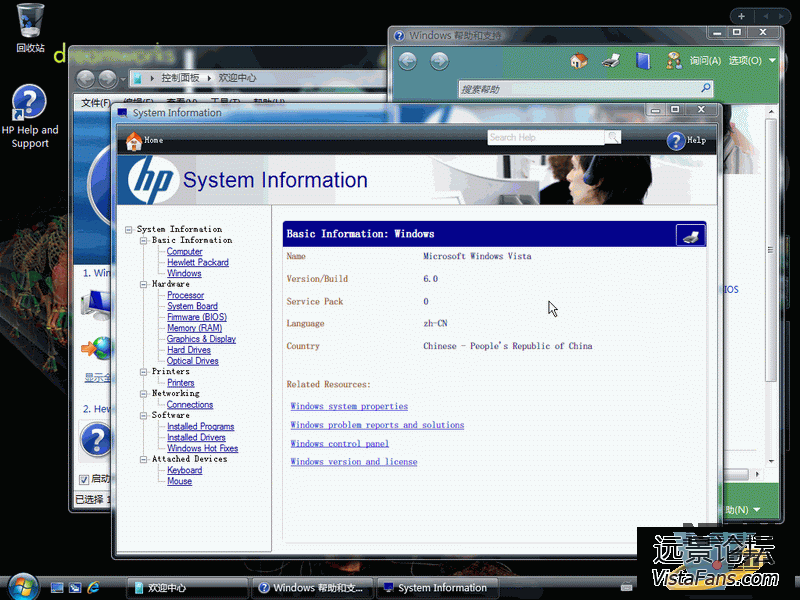Collapse the Hardware tree node
This screenshot has height=600, width=800.
143,284
